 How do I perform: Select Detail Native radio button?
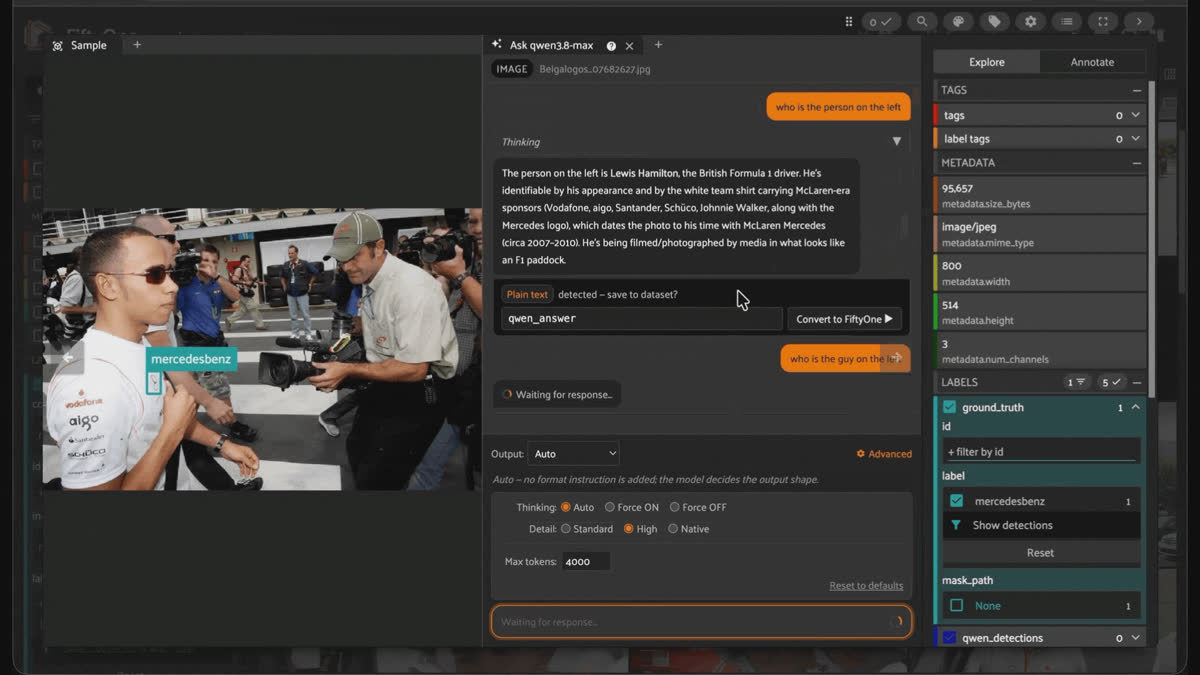[x=672, y=529]
